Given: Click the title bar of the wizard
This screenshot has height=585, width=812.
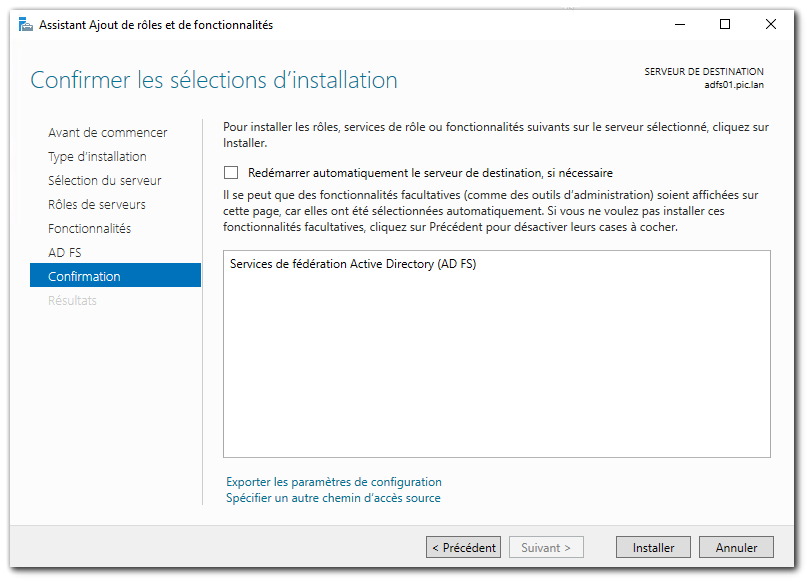Looking at the screenshot, I should click(x=400, y=24).
